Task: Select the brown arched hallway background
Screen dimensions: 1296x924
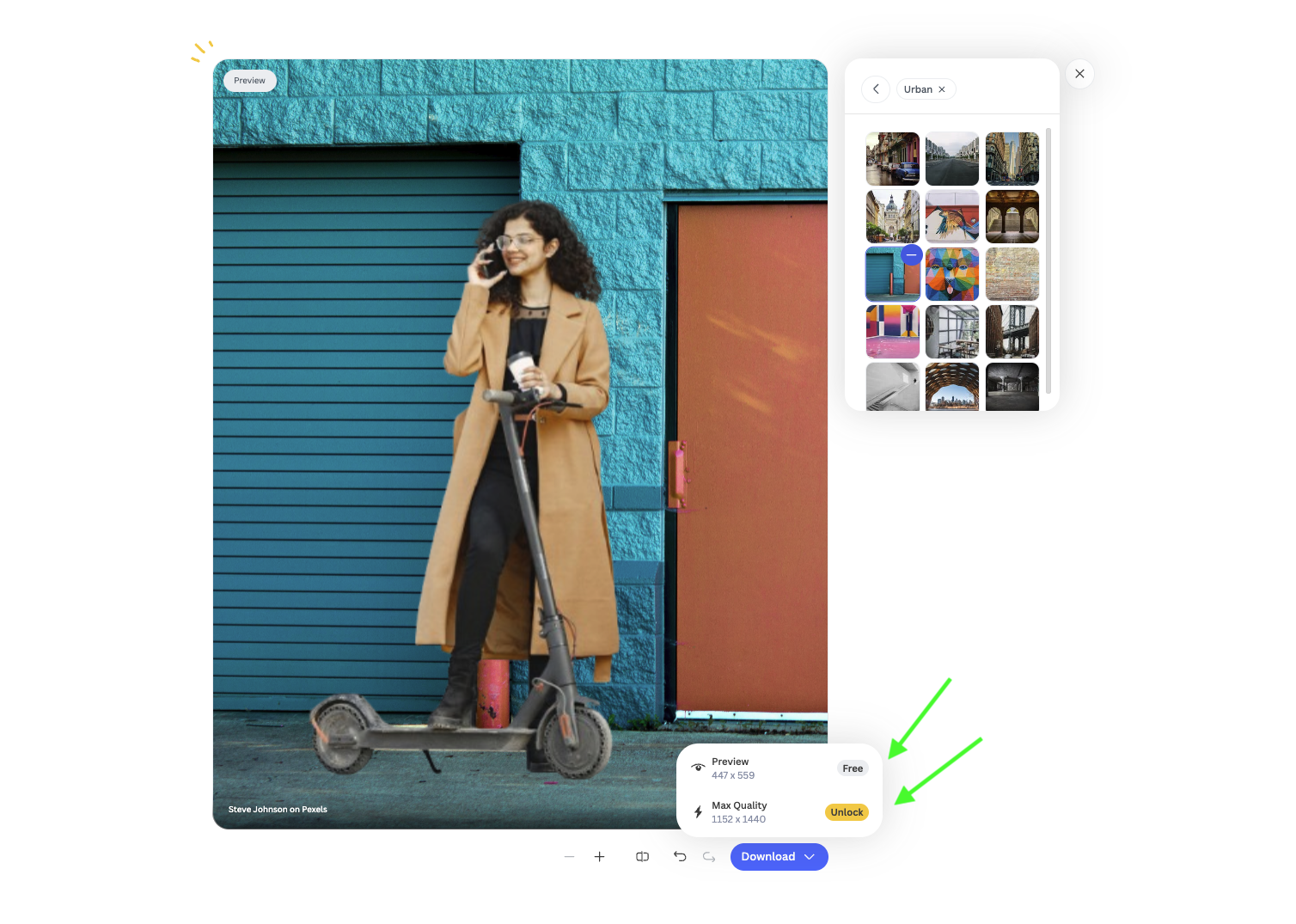Action: [1012, 217]
